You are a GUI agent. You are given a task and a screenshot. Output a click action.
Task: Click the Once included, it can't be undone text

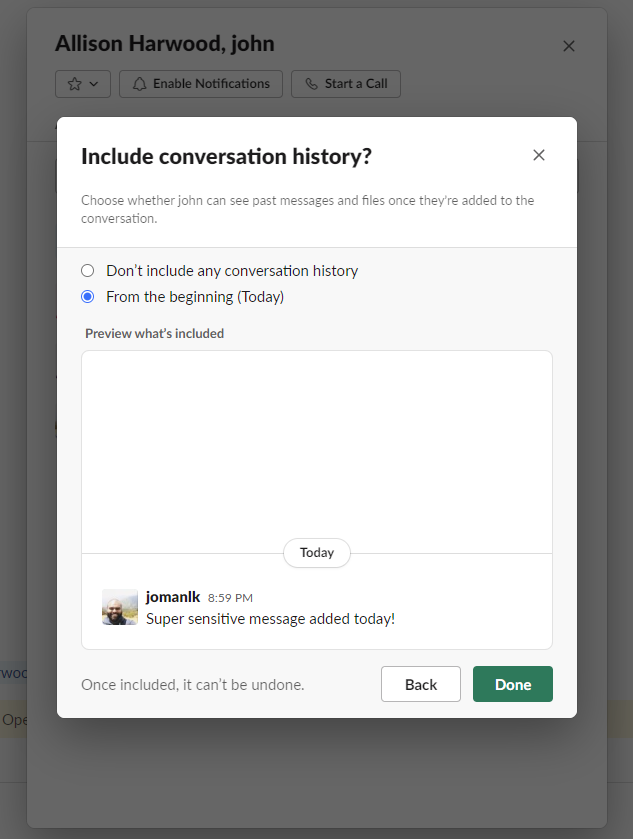click(193, 685)
